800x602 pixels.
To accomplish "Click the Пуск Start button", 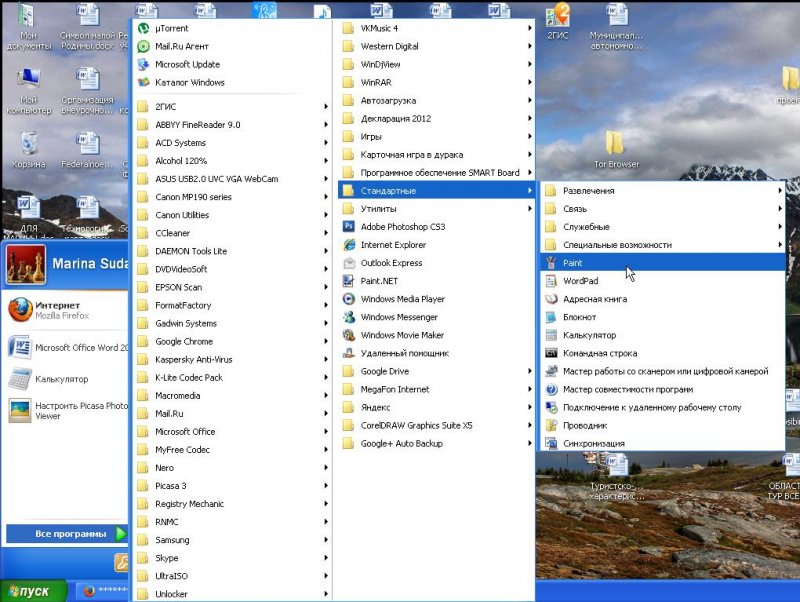I will (x=33, y=591).
